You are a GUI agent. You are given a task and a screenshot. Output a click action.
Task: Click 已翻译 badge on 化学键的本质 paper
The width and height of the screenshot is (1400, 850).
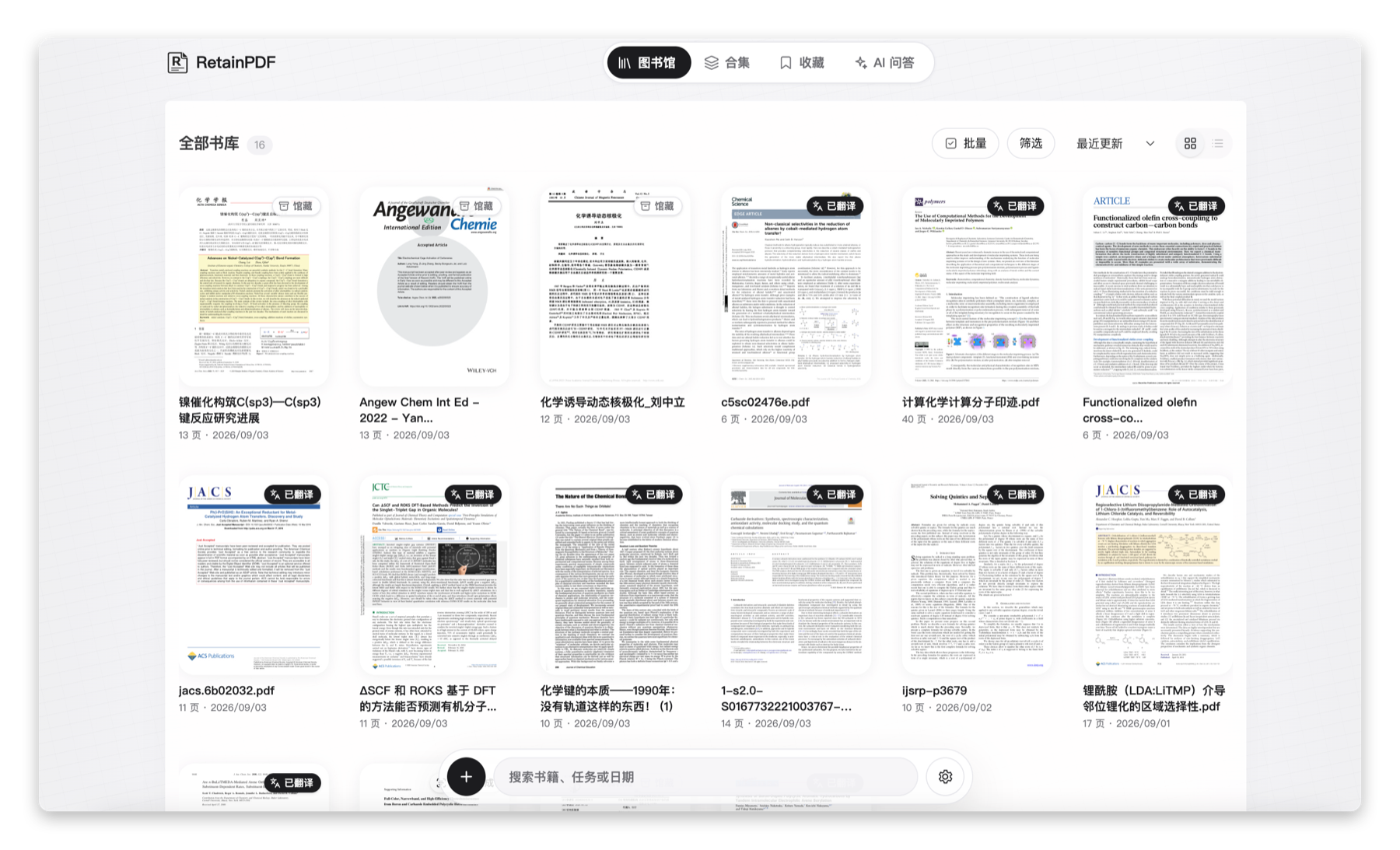pos(653,495)
